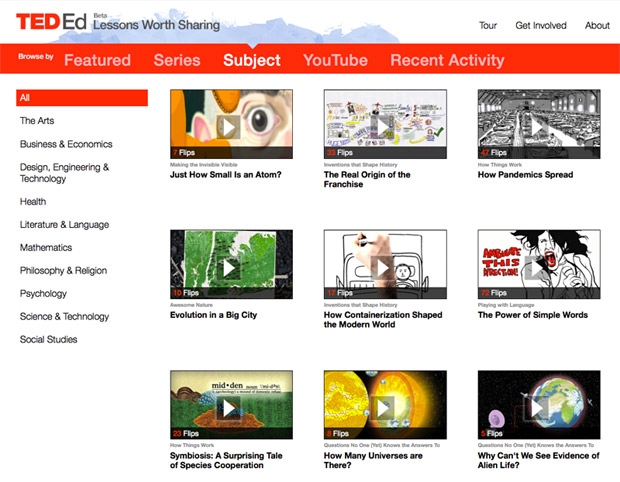
Task: Filter by Design, Engineering & Technology
Action: click(64, 173)
